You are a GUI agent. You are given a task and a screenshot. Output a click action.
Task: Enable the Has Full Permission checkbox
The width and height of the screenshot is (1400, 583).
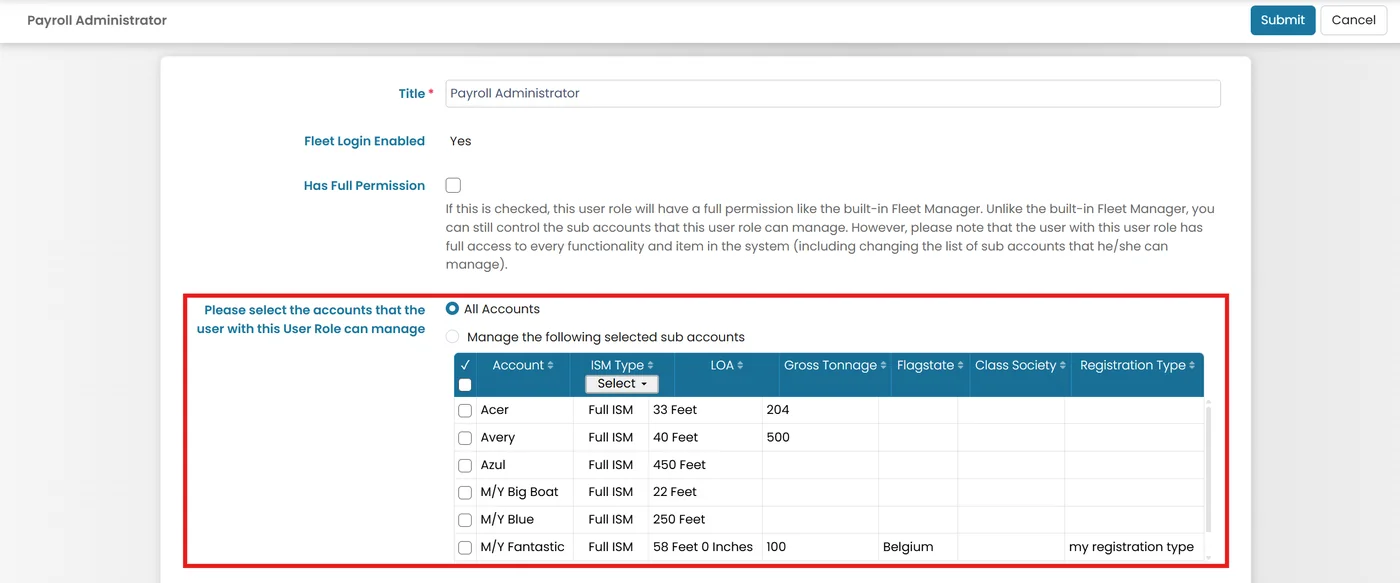(x=453, y=185)
